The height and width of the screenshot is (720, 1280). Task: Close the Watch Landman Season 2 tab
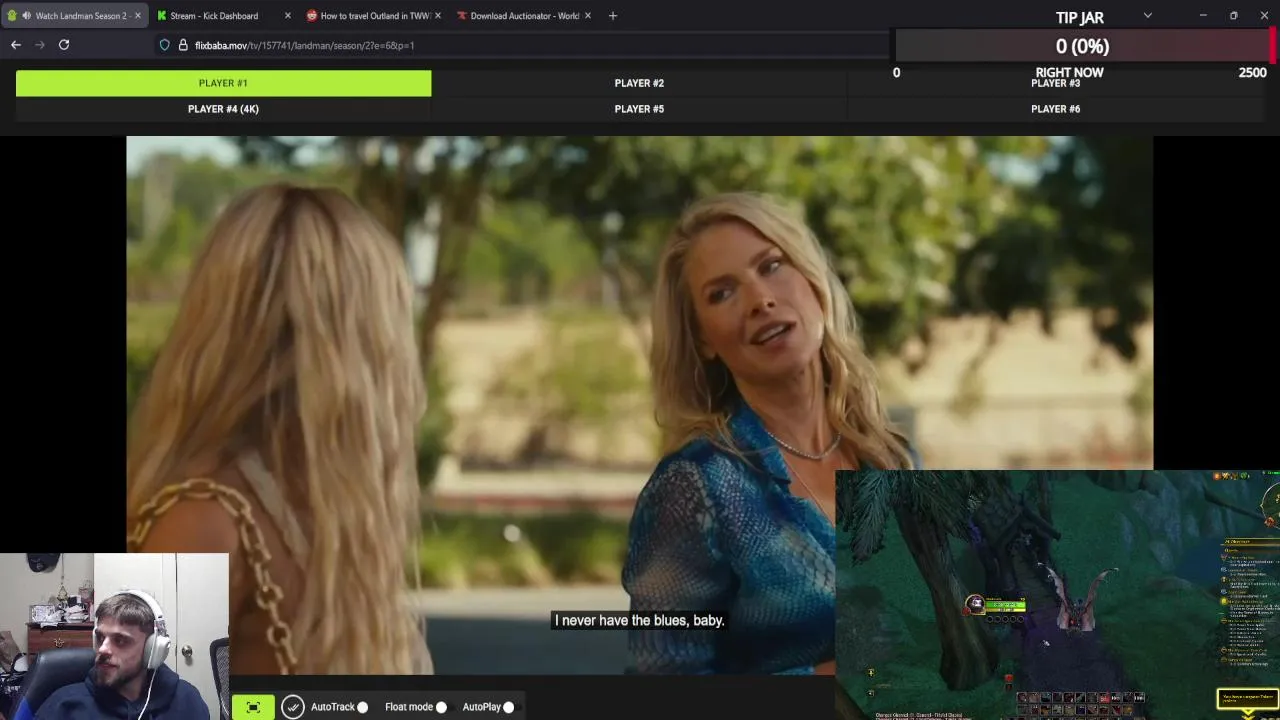point(138,16)
